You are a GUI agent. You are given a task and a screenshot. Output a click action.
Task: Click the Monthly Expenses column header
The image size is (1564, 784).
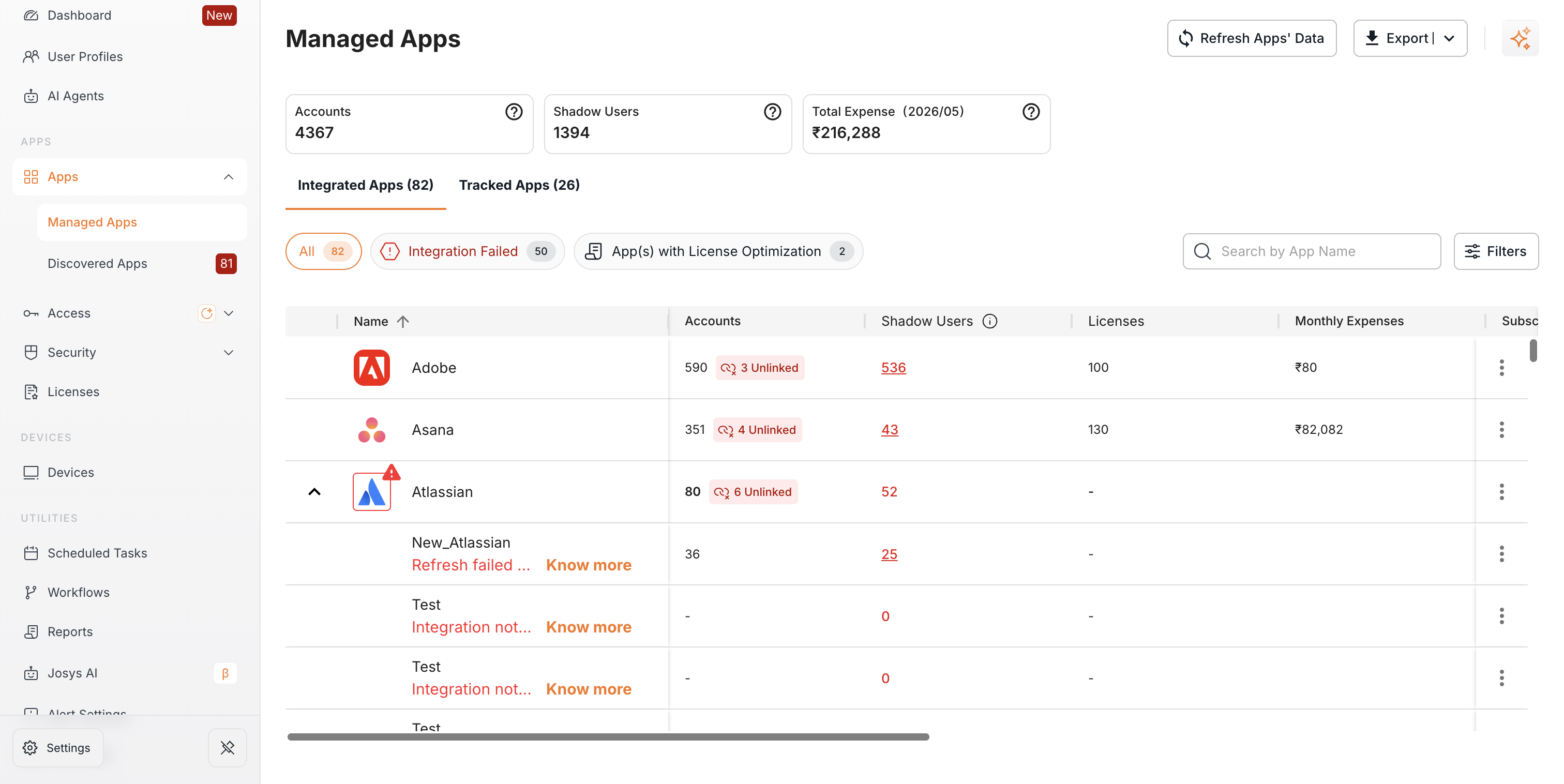tap(1349, 321)
